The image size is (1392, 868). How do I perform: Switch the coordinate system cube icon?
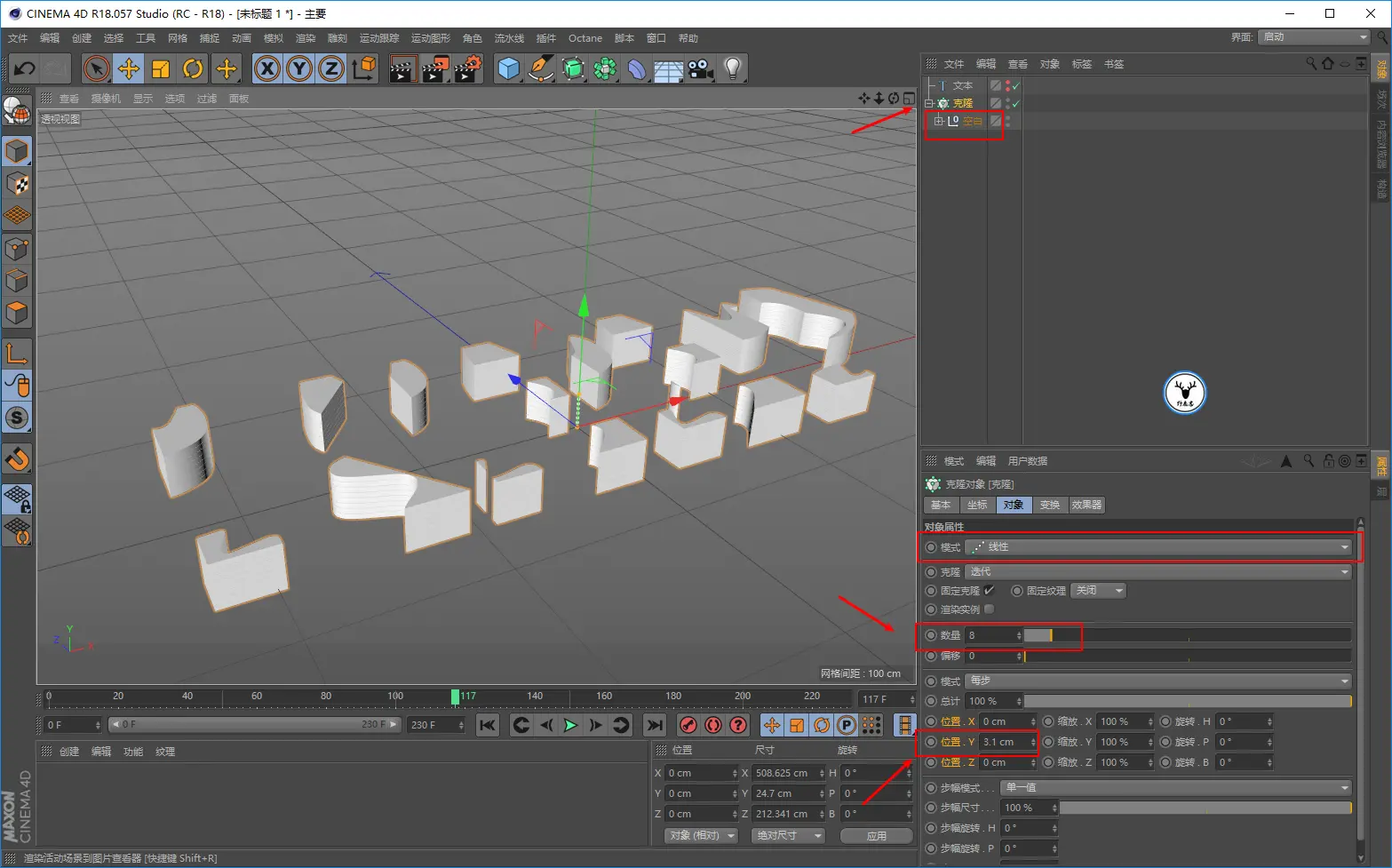[x=364, y=68]
